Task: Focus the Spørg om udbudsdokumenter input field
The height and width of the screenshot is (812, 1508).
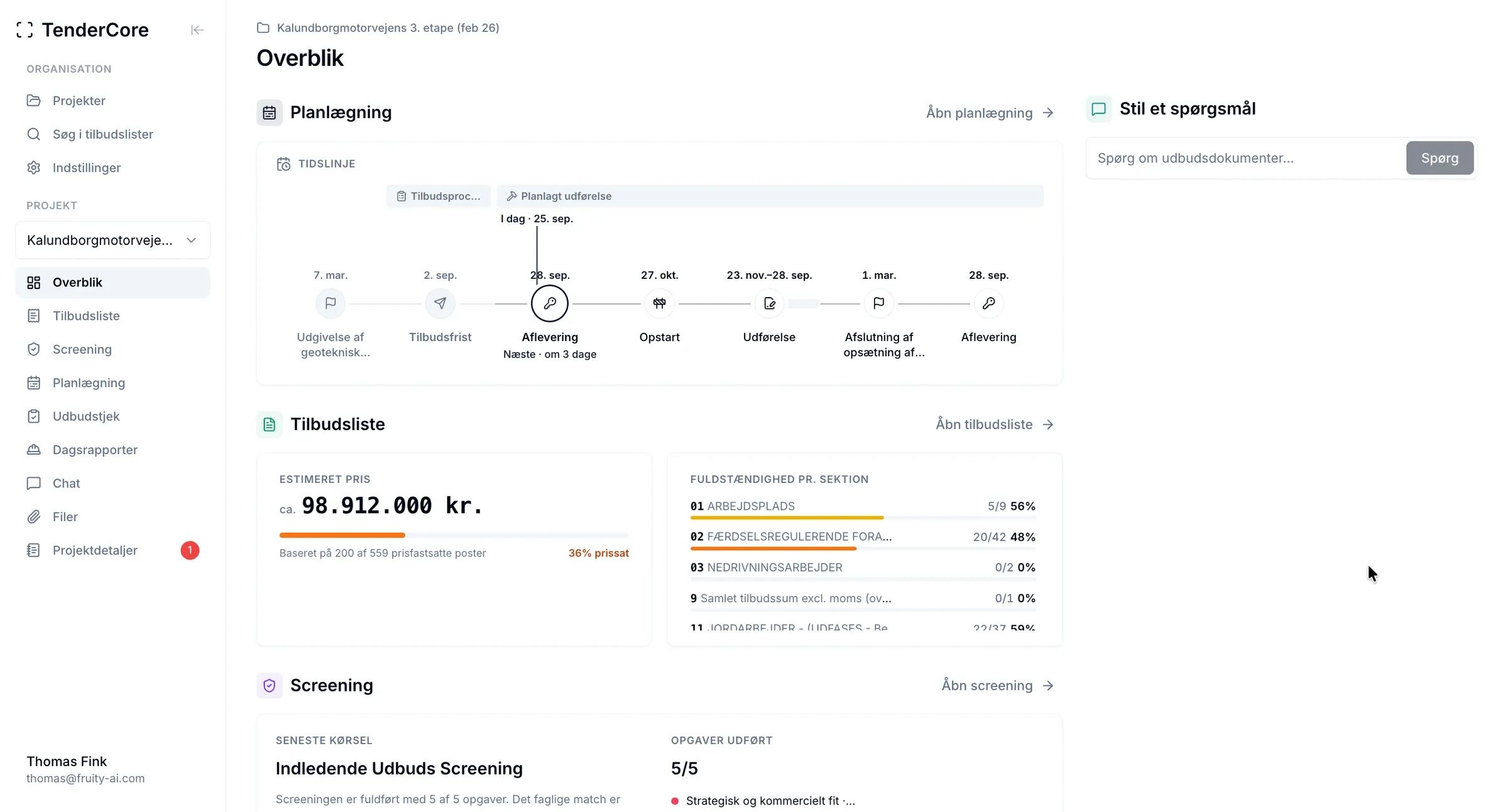Action: (1247, 158)
